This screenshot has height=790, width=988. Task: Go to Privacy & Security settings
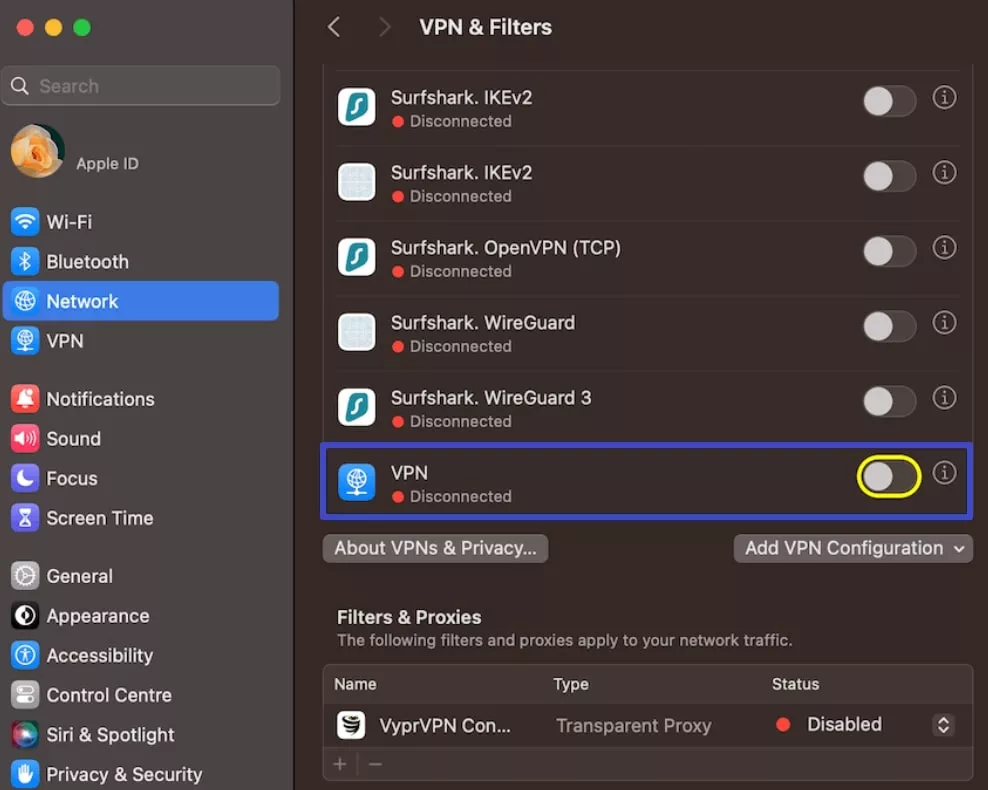pyautogui.click(x=123, y=774)
